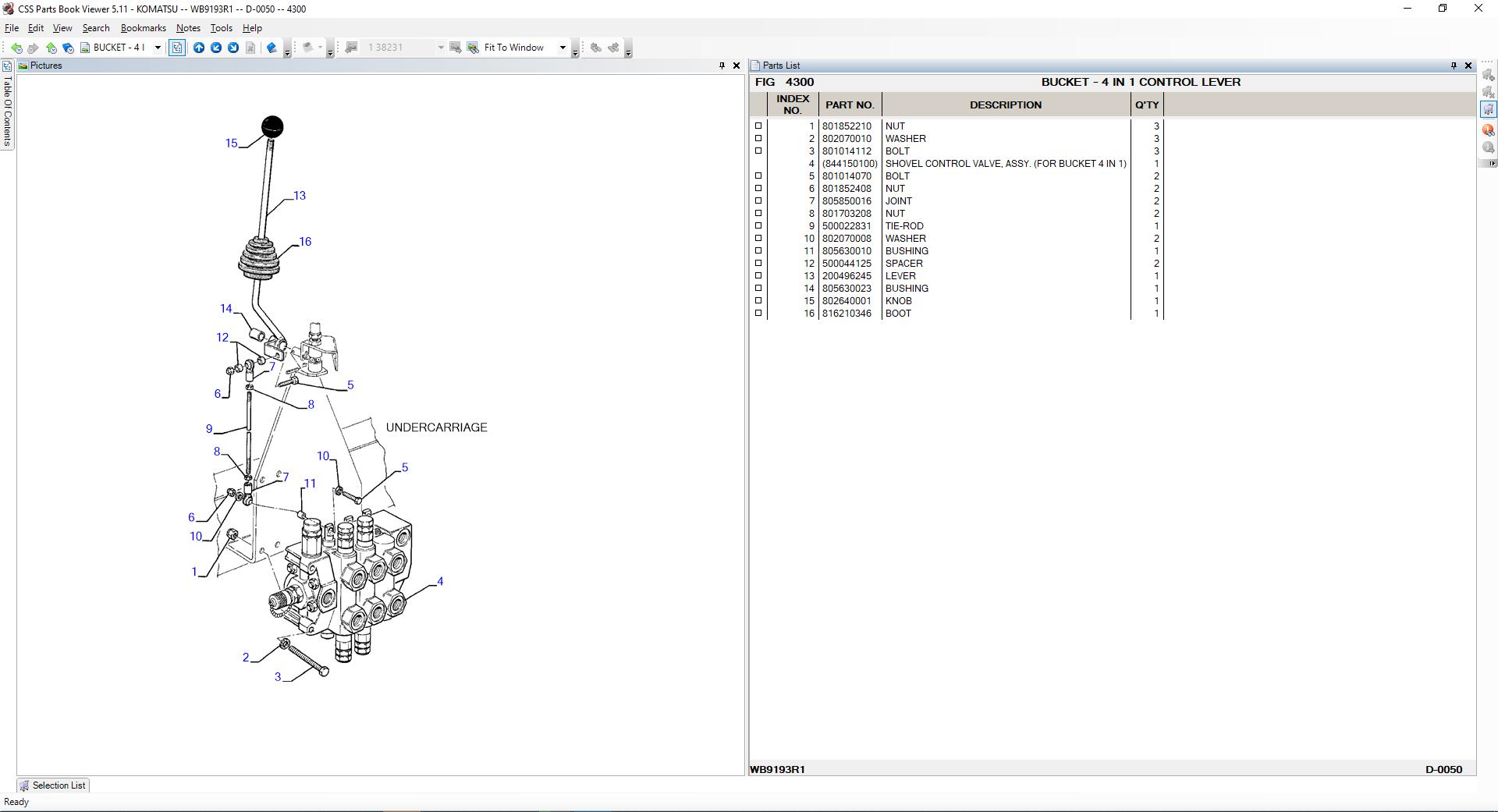Expand the BUCKET - 4 I page dropdown
The width and height of the screenshot is (1498, 812).
coord(158,48)
